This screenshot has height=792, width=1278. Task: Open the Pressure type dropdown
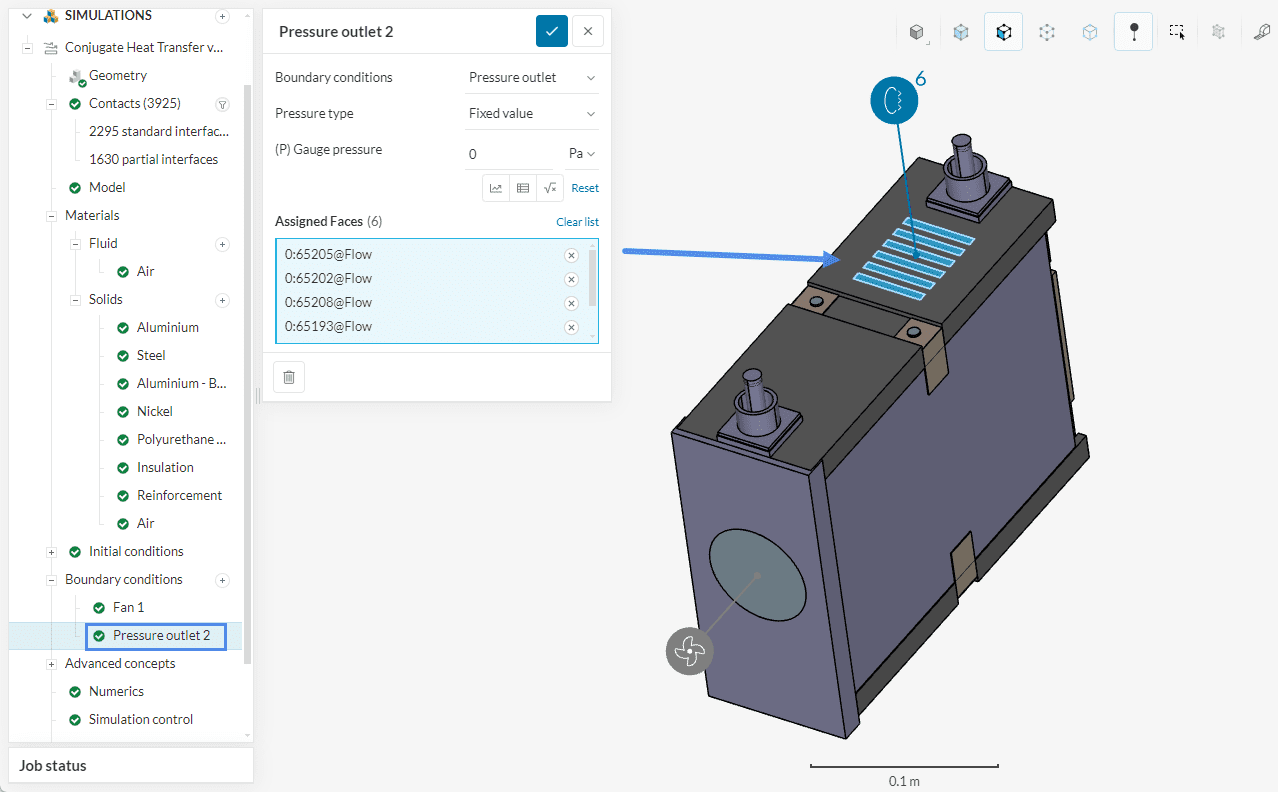532,114
